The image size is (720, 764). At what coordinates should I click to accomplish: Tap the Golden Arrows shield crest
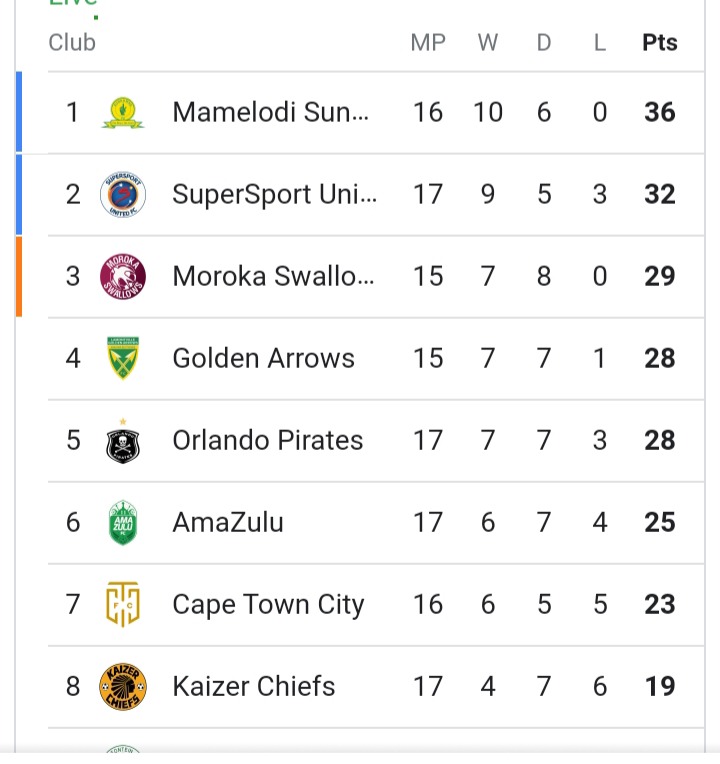(123, 358)
